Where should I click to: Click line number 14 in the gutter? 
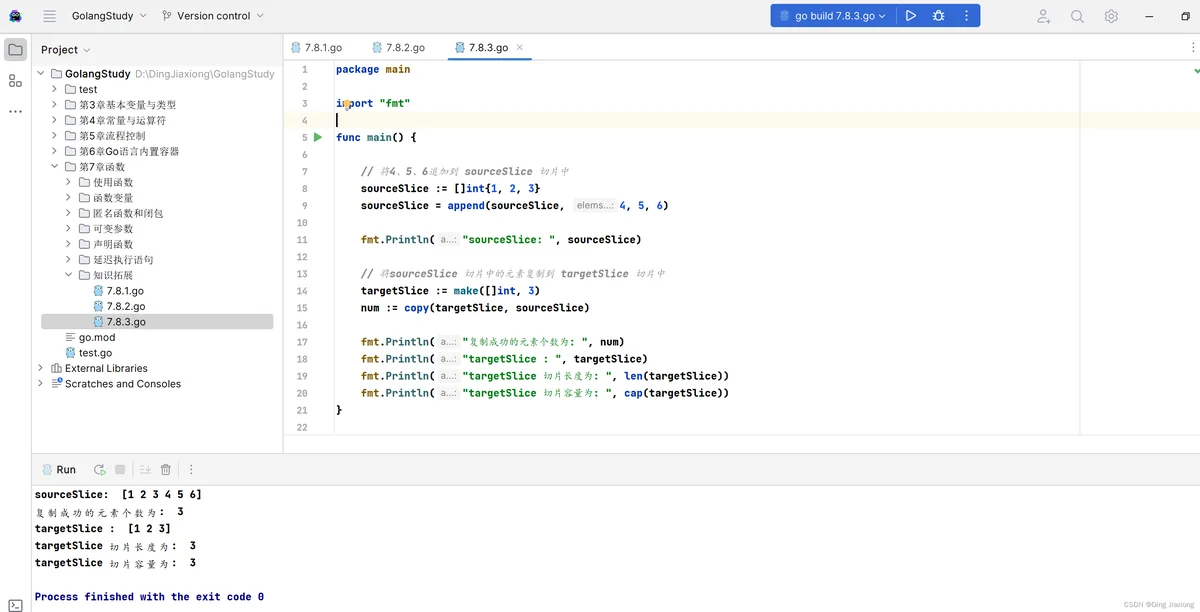302,291
